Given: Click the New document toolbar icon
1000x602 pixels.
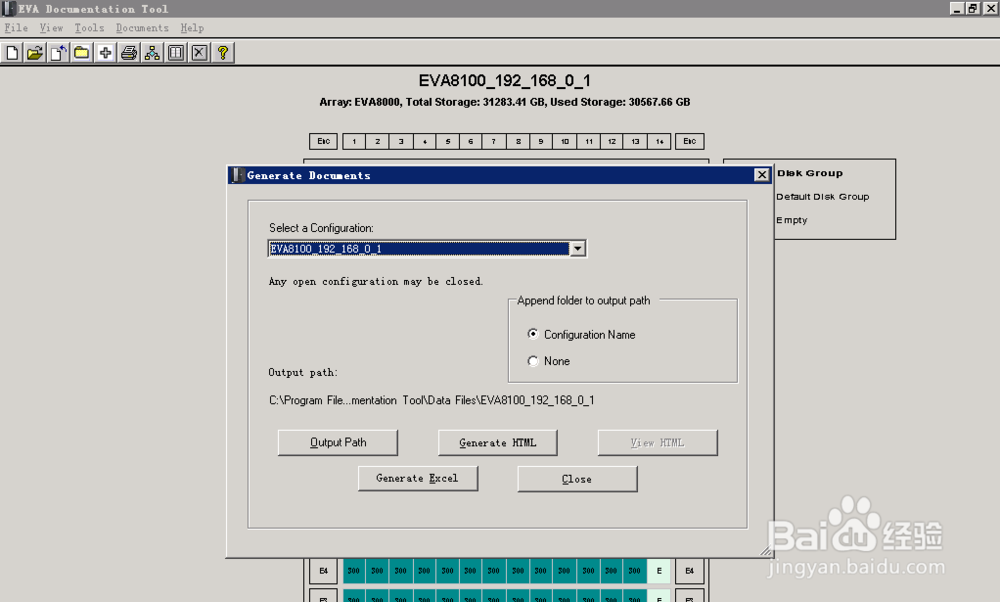Looking at the screenshot, I should [11, 52].
